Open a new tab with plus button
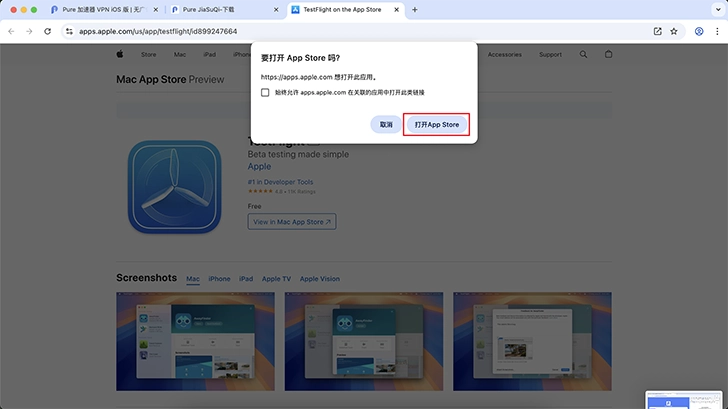 tap(415, 9)
